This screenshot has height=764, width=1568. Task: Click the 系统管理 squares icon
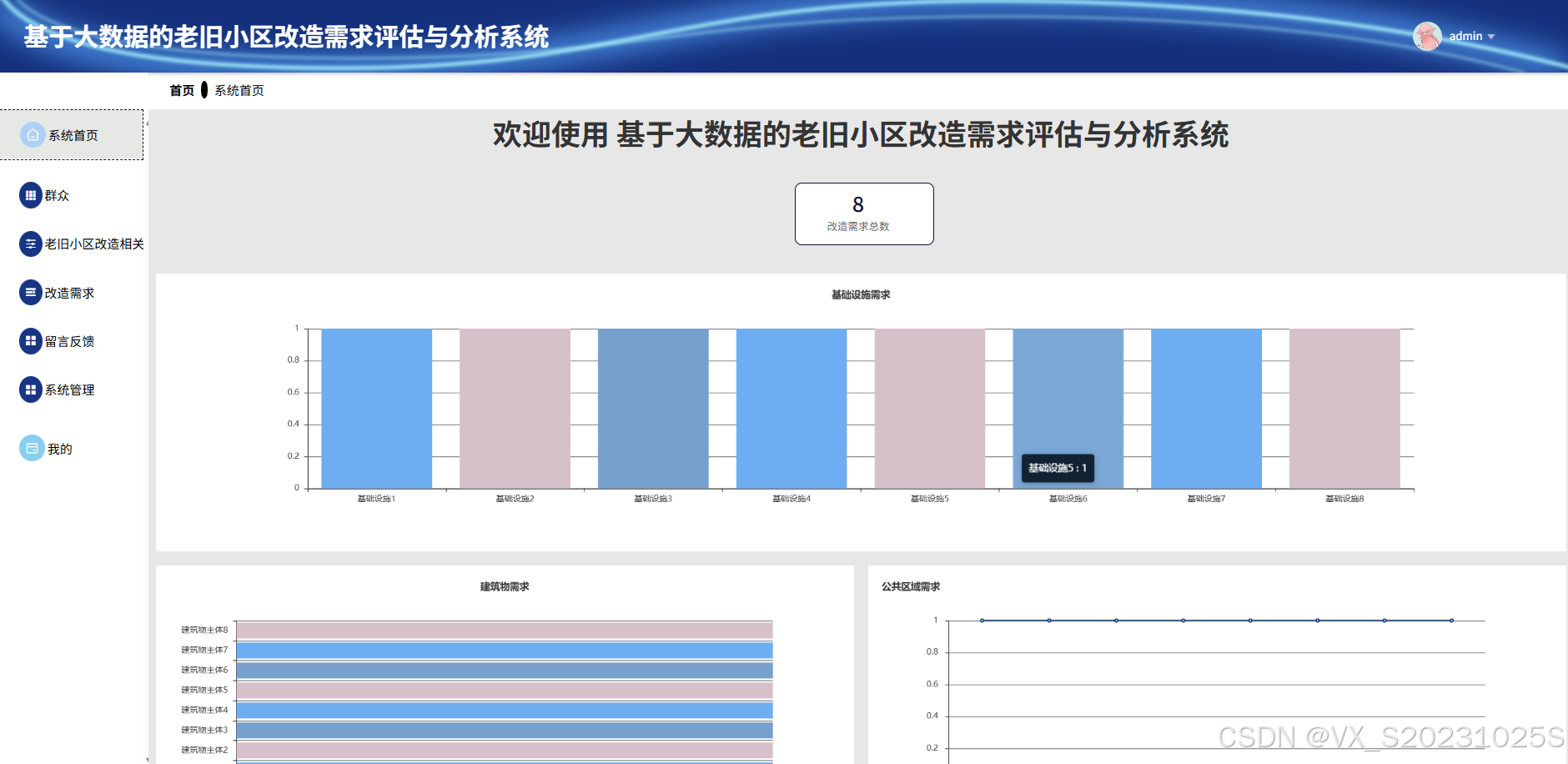click(31, 390)
